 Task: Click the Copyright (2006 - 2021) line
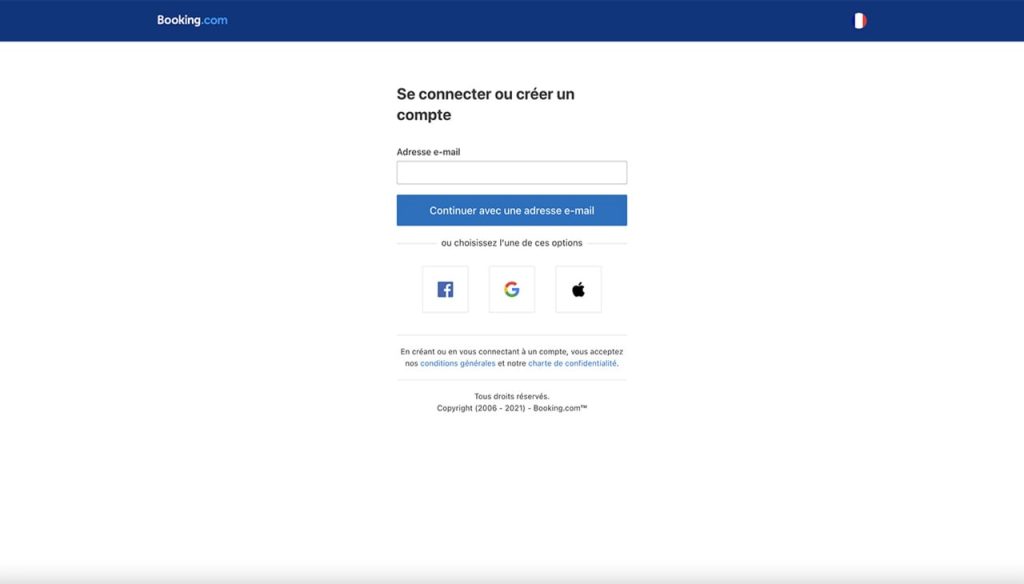click(512, 408)
